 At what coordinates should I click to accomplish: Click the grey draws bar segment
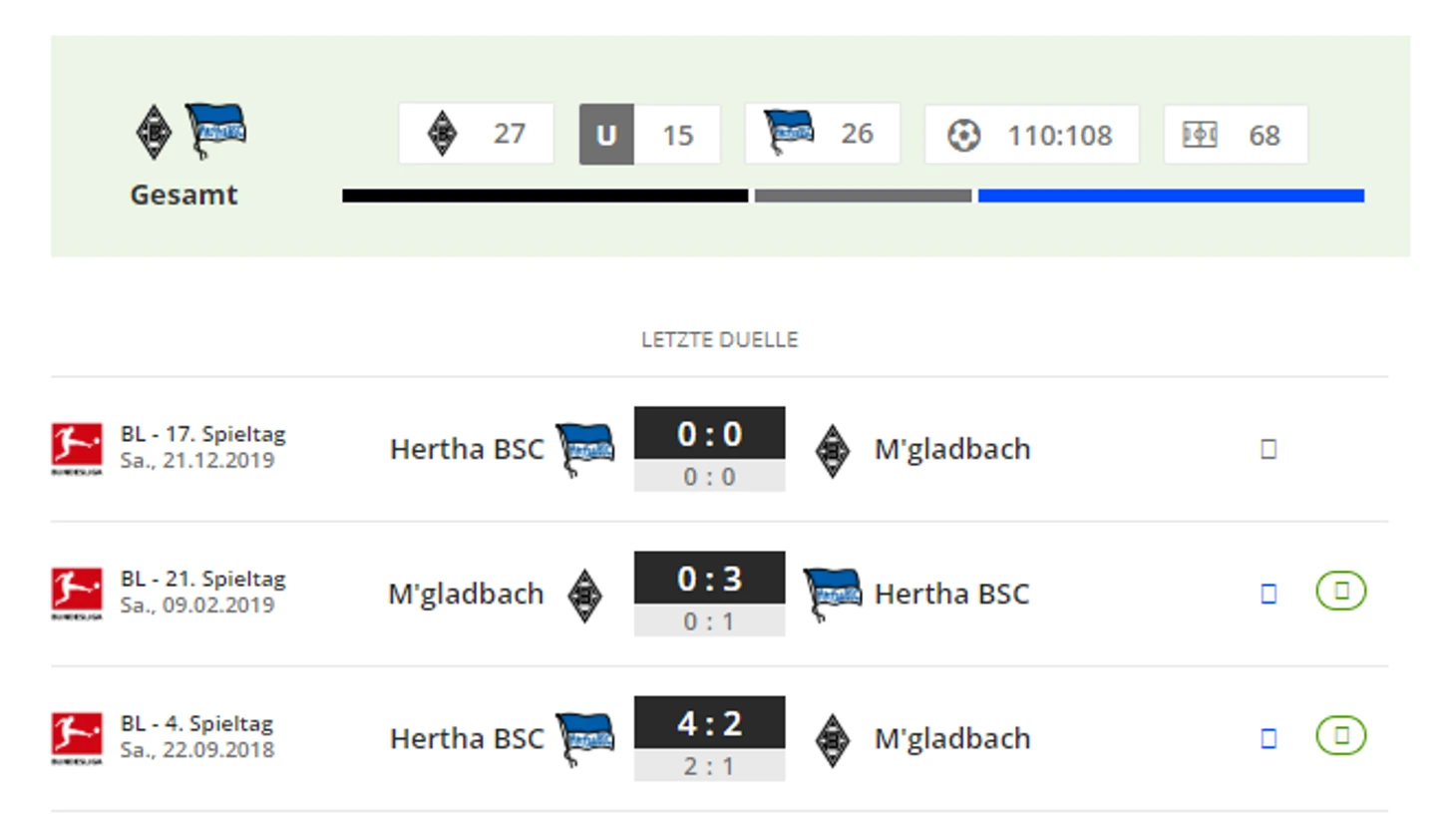pos(863,196)
